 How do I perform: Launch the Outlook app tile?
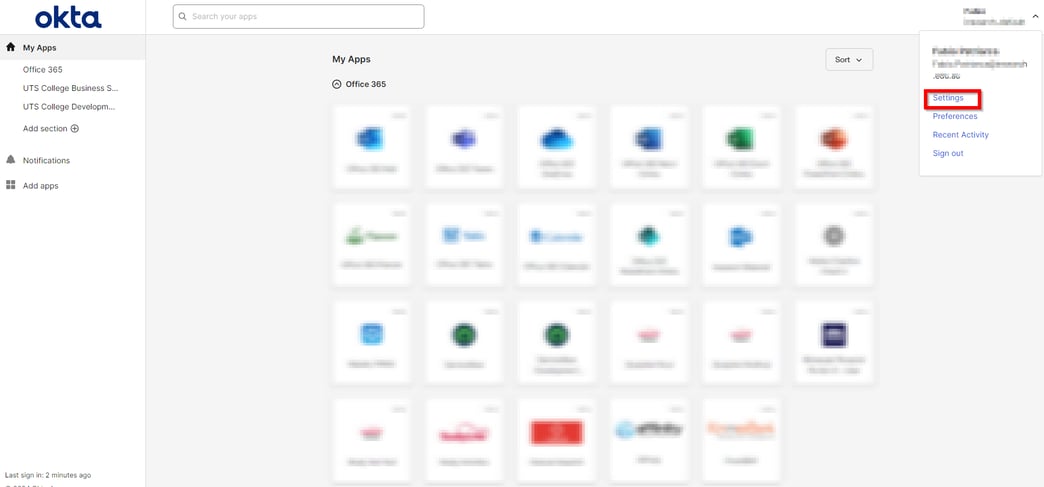point(371,146)
